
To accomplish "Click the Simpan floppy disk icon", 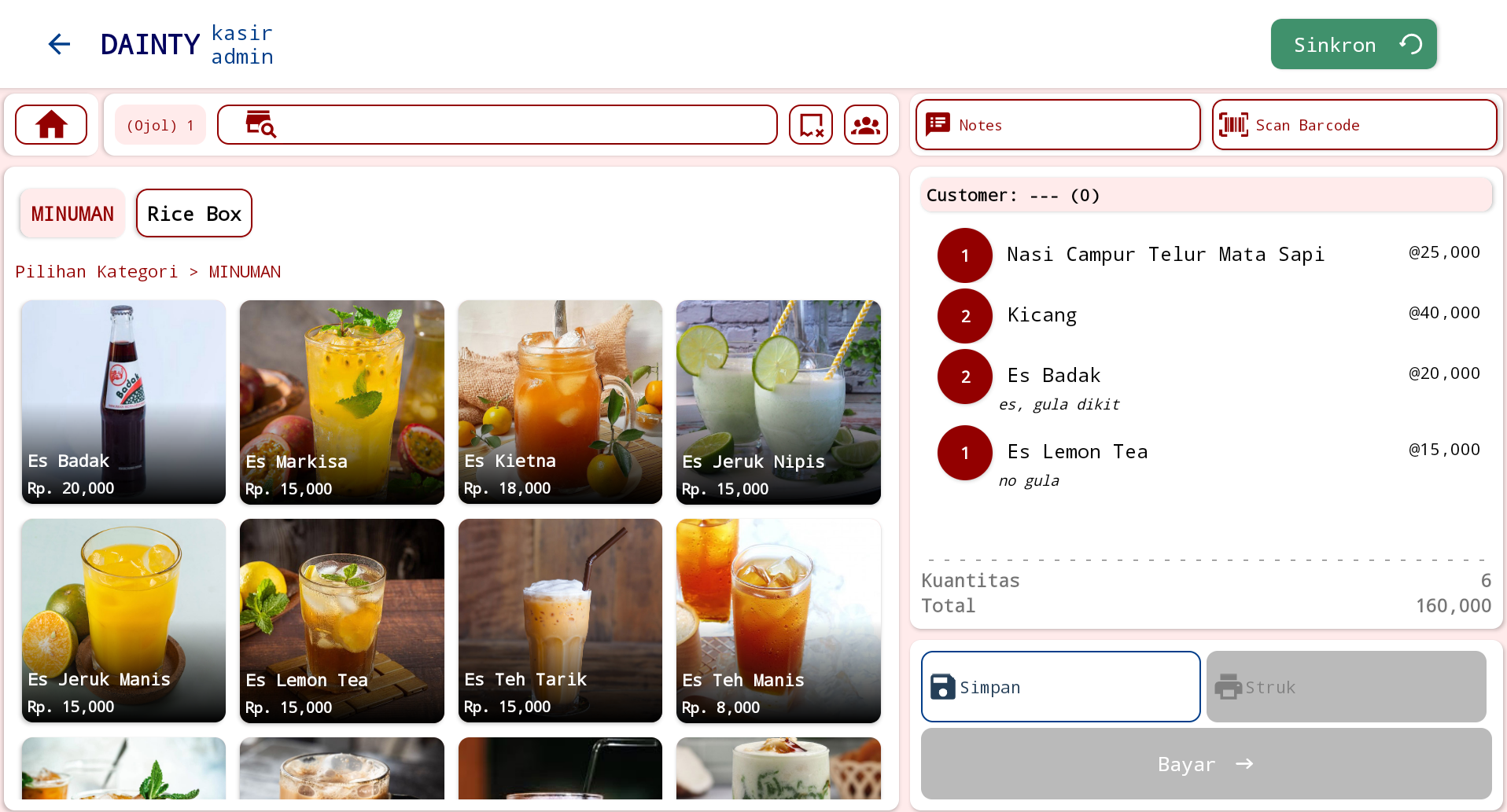I will [x=942, y=687].
